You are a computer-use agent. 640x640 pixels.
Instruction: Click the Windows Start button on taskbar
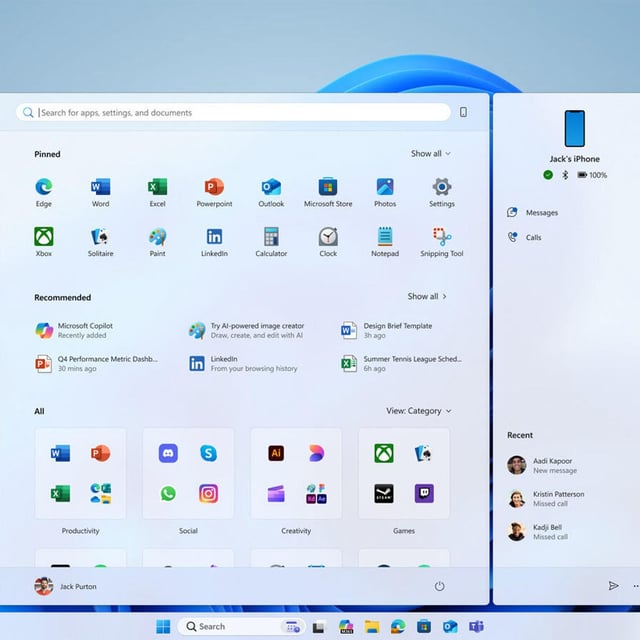163,626
